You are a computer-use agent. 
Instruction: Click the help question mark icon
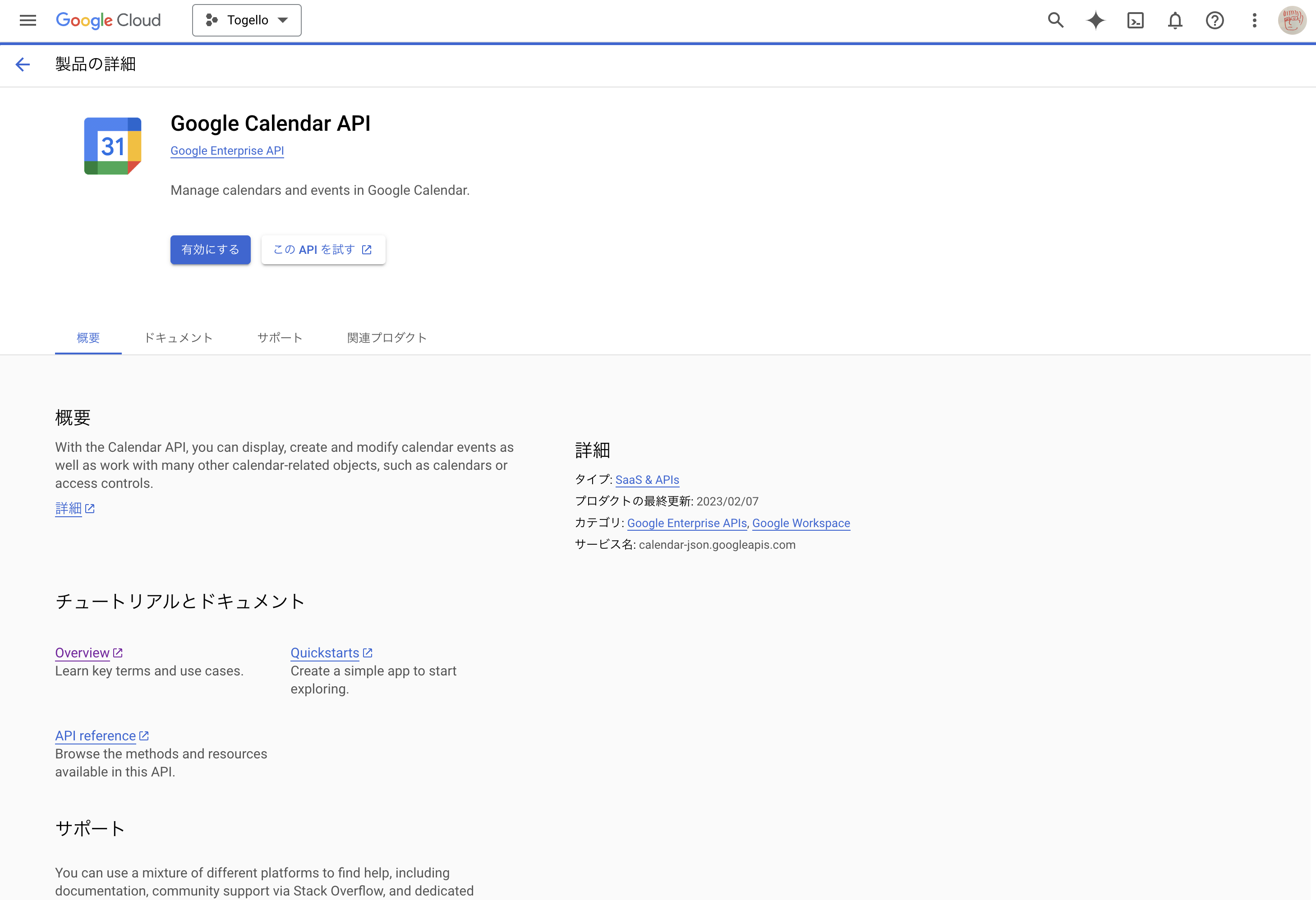point(1215,20)
